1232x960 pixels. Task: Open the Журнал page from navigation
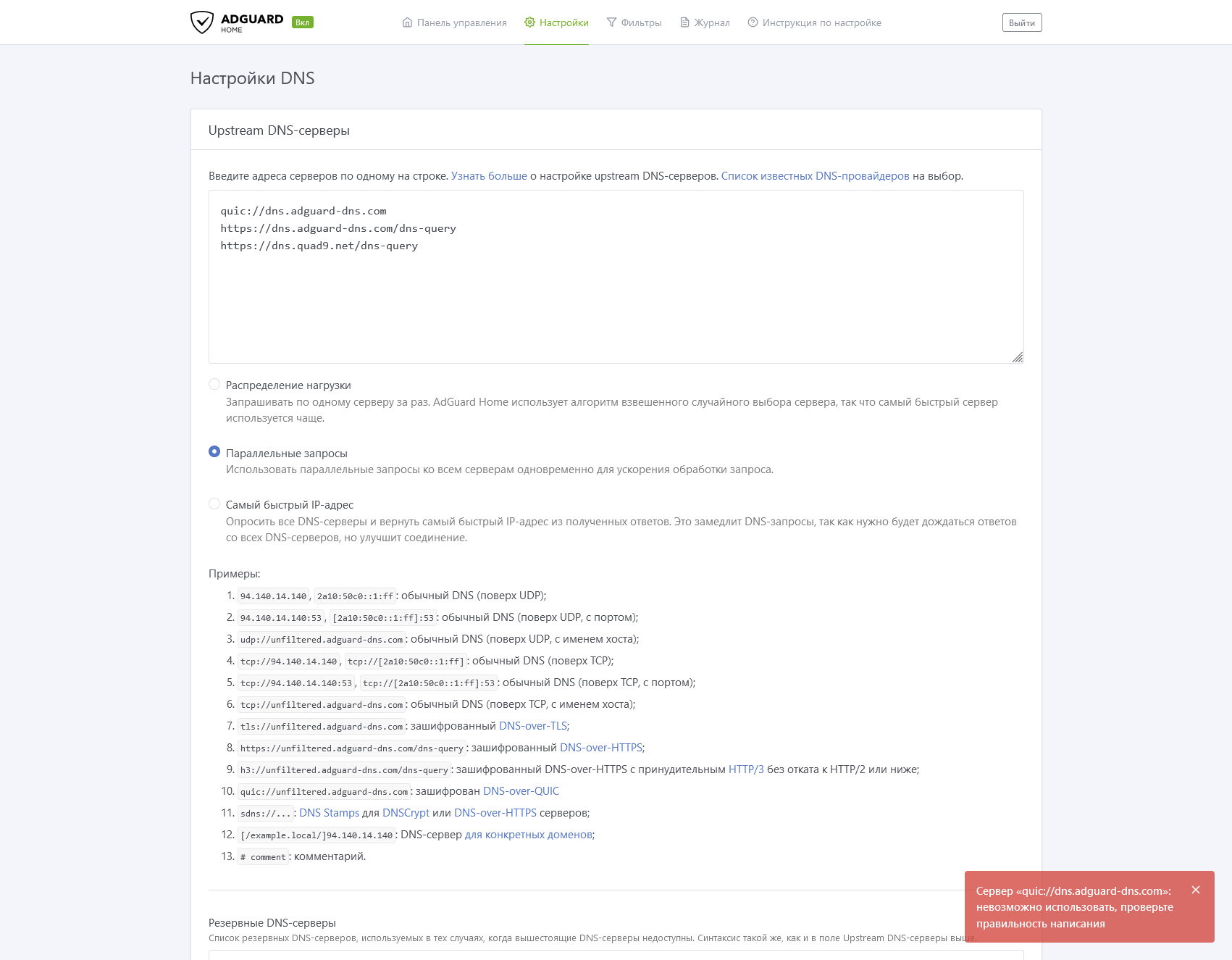point(711,22)
